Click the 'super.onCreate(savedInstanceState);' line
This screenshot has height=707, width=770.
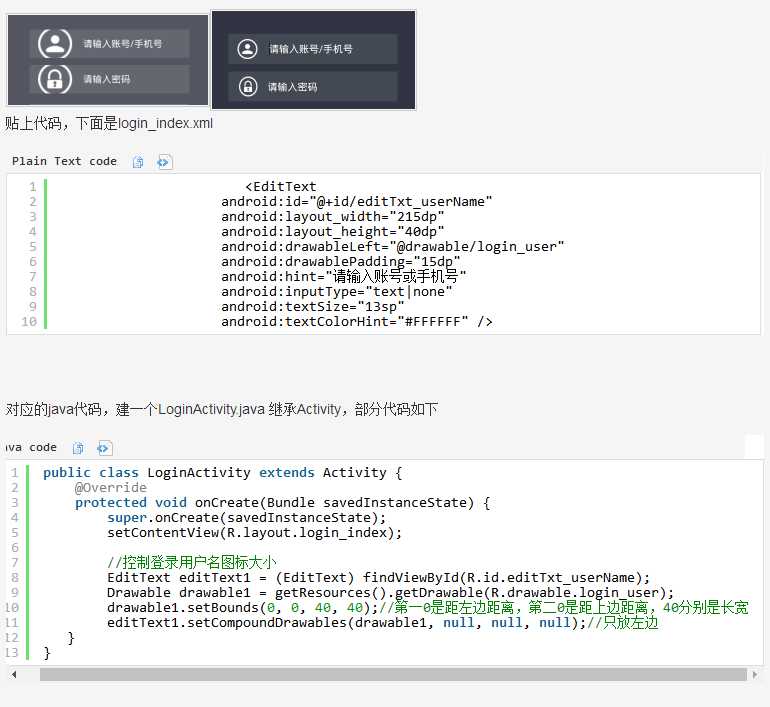coord(247,517)
